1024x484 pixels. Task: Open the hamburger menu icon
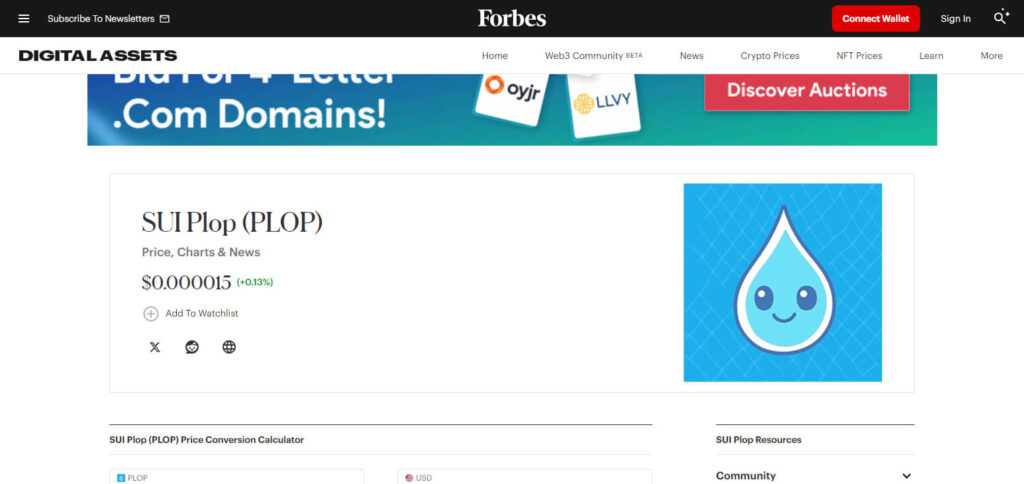[x=24, y=18]
